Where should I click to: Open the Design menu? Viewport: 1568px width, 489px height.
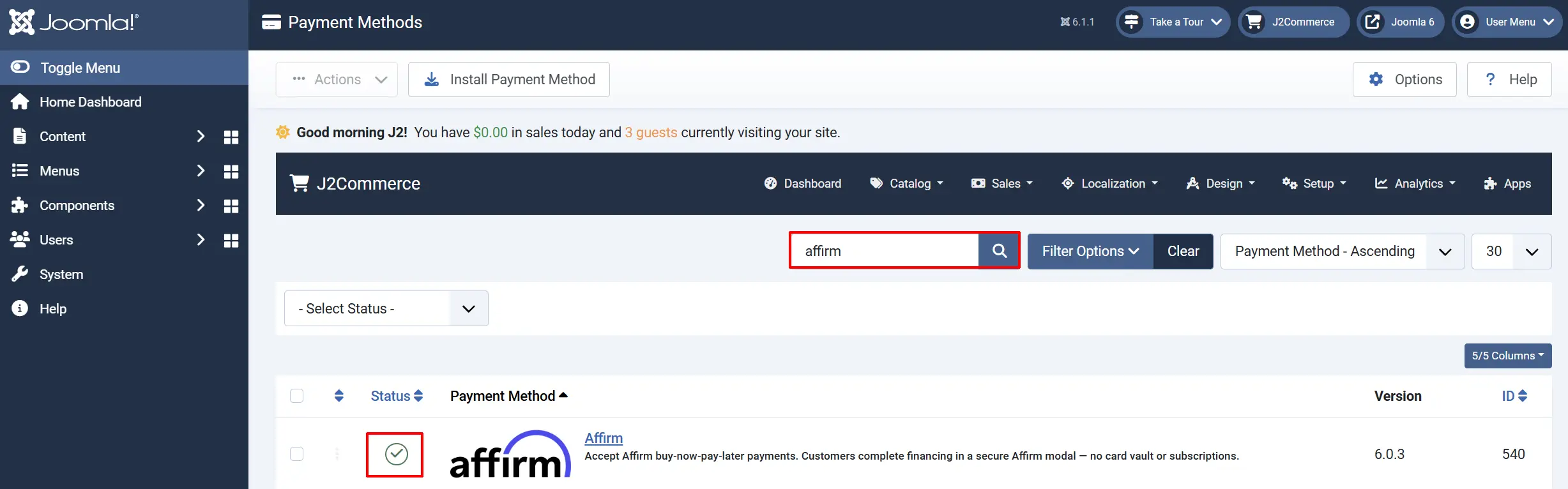1220,184
